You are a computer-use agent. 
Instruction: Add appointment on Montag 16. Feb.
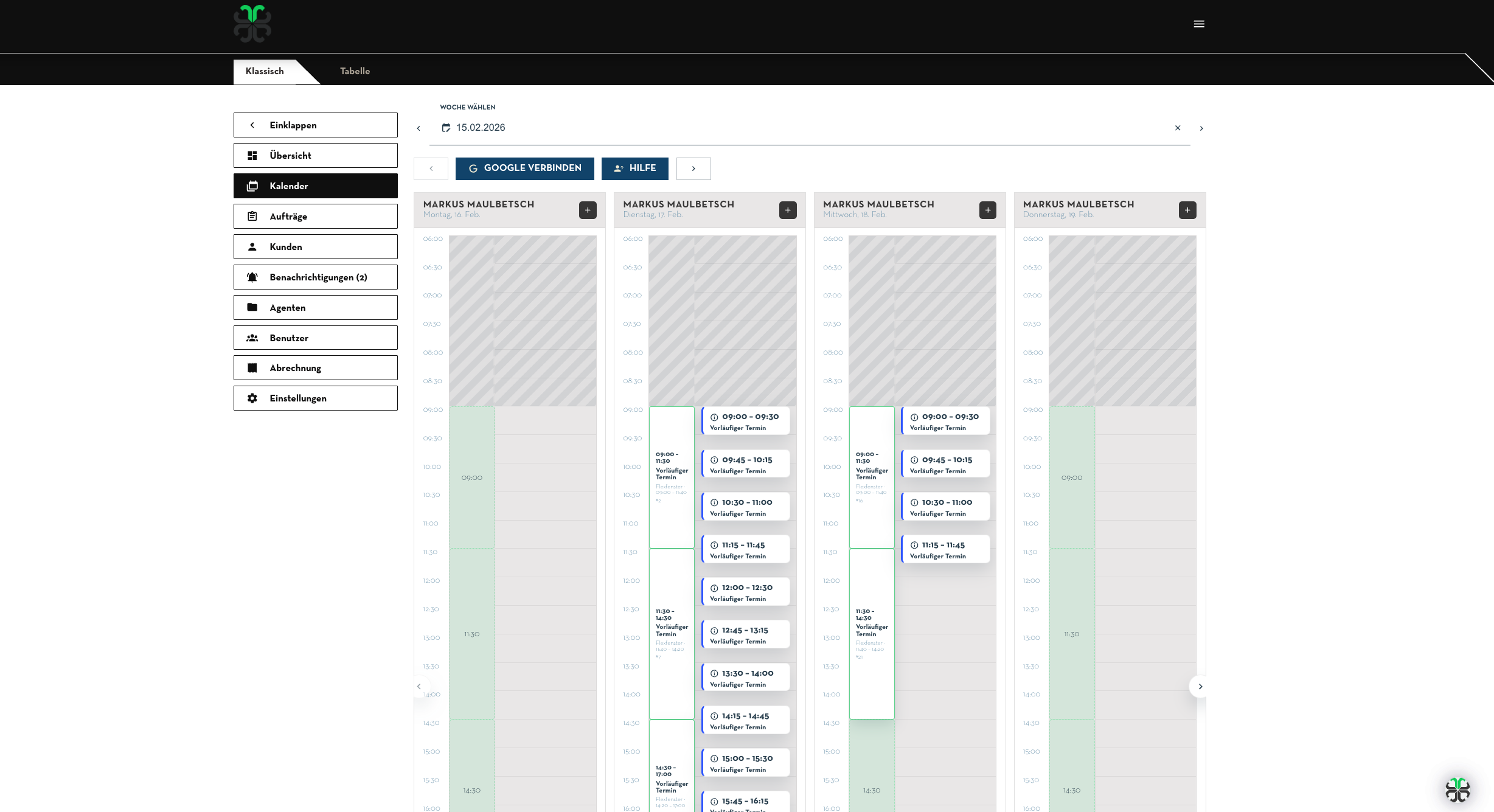[x=588, y=210]
